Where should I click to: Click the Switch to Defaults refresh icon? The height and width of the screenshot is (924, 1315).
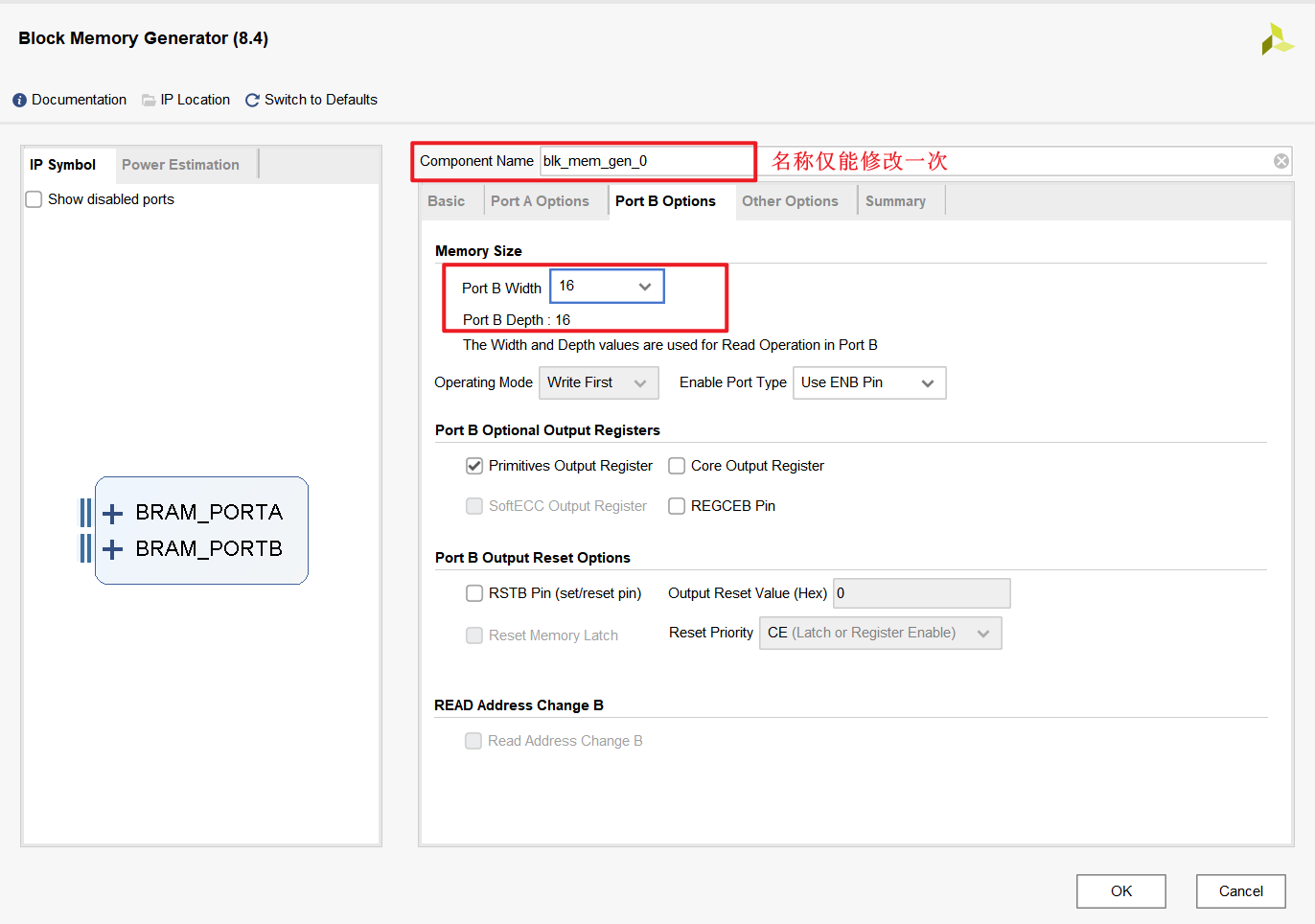(x=252, y=100)
